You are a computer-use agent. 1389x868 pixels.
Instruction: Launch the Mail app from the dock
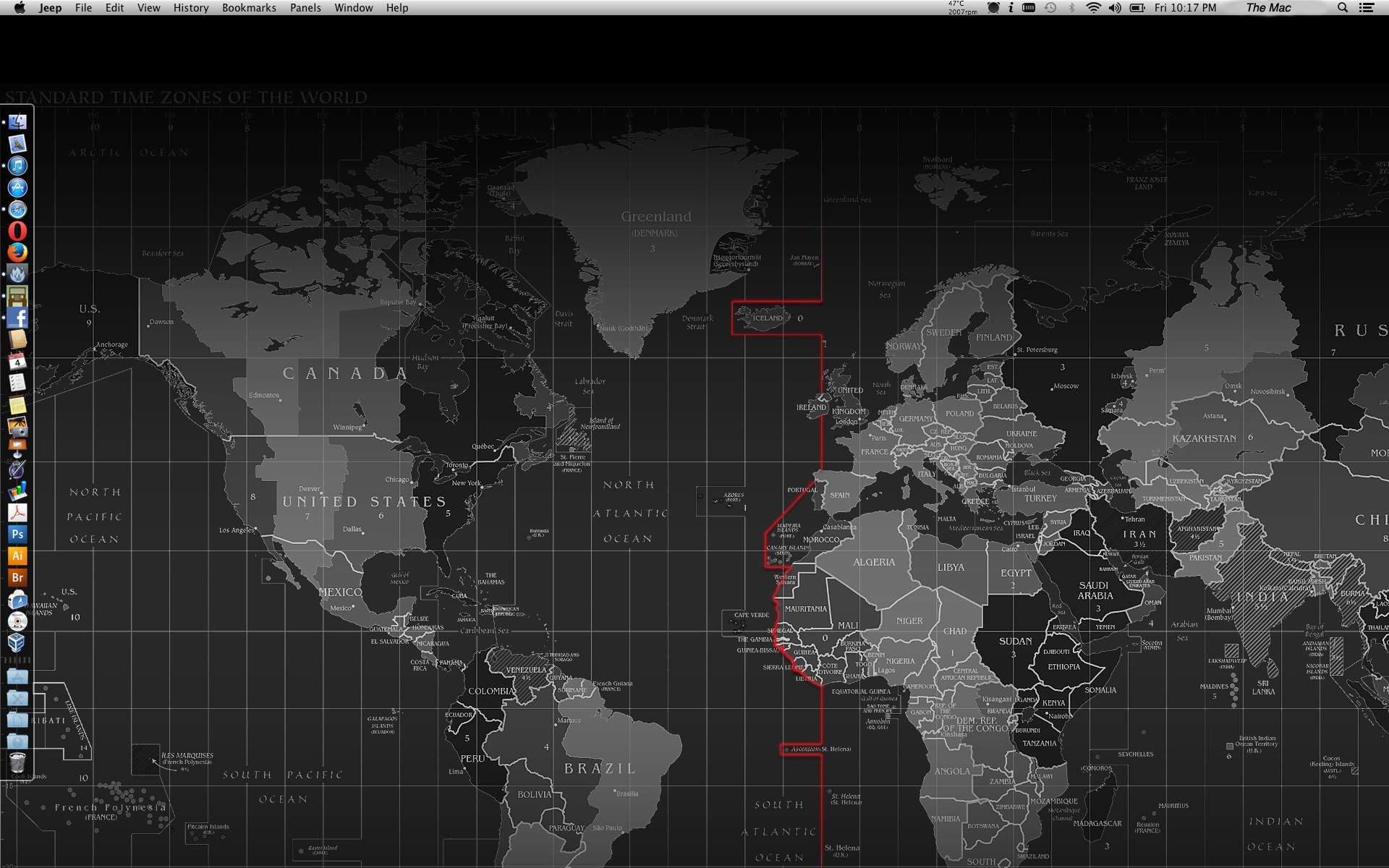[17, 144]
